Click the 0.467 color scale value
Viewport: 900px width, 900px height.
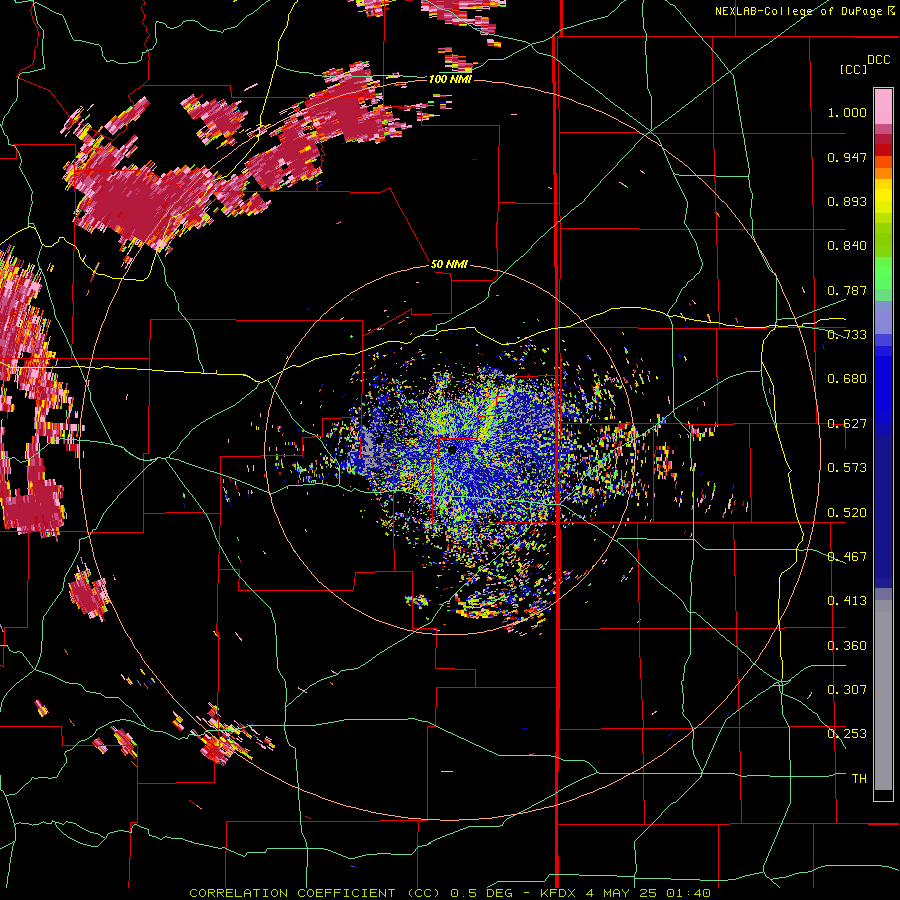pyautogui.click(x=847, y=557)
